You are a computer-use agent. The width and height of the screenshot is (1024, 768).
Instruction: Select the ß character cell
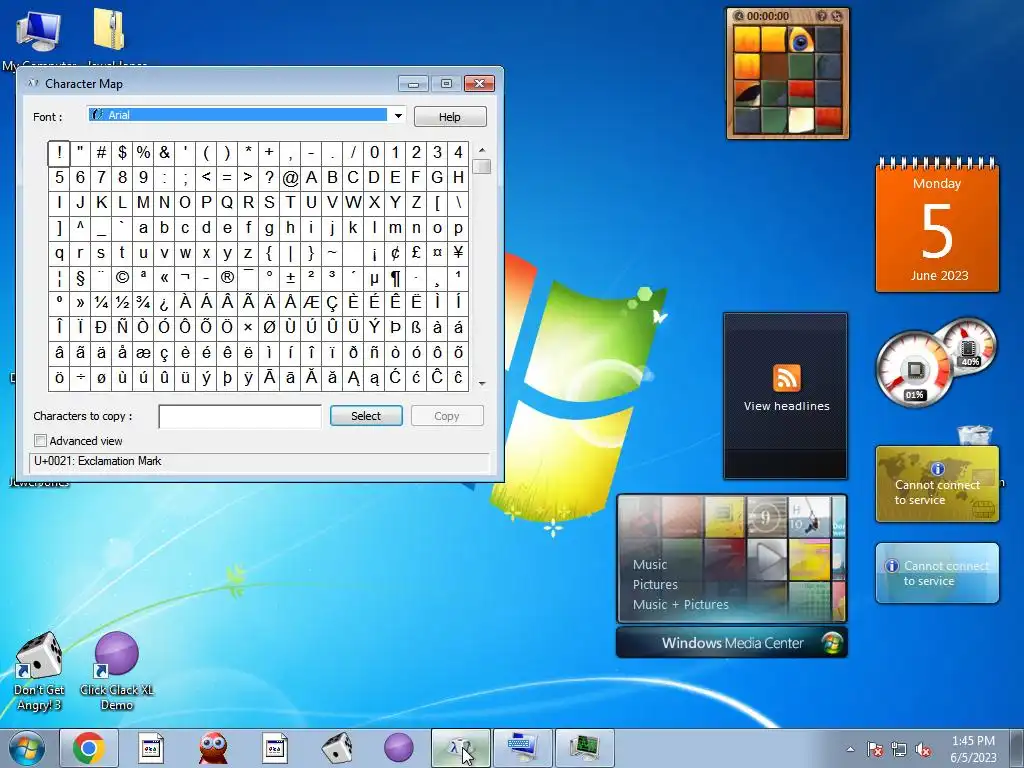click(x=416, y=328)
